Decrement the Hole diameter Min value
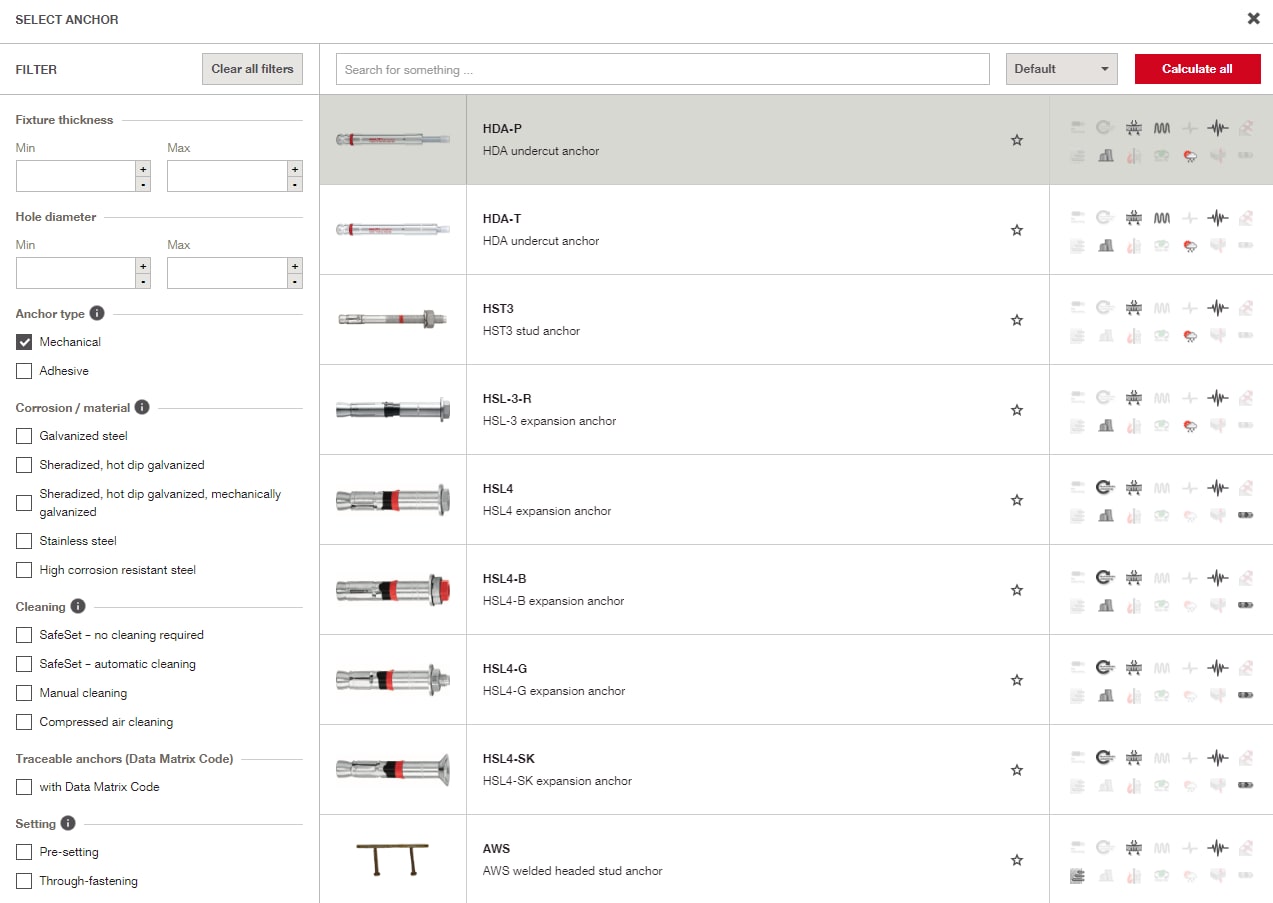 142,280
